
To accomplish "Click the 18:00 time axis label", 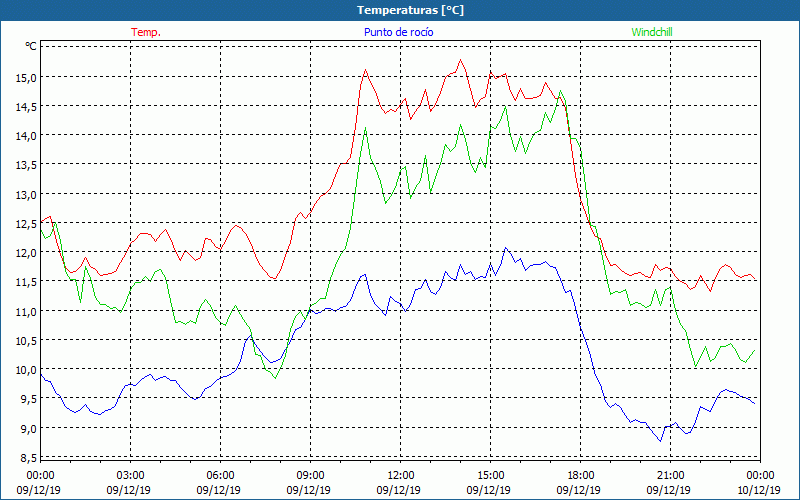I will 581,475.
